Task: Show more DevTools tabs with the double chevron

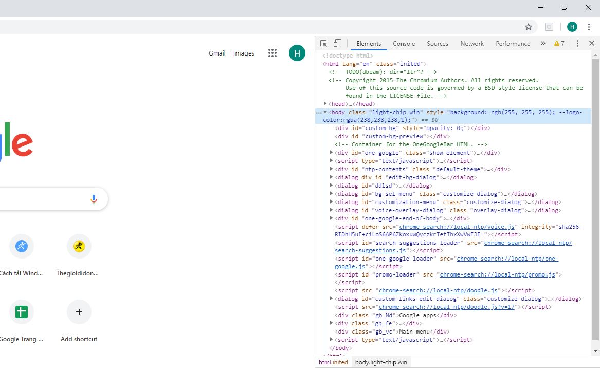Action: click(543, 44)
